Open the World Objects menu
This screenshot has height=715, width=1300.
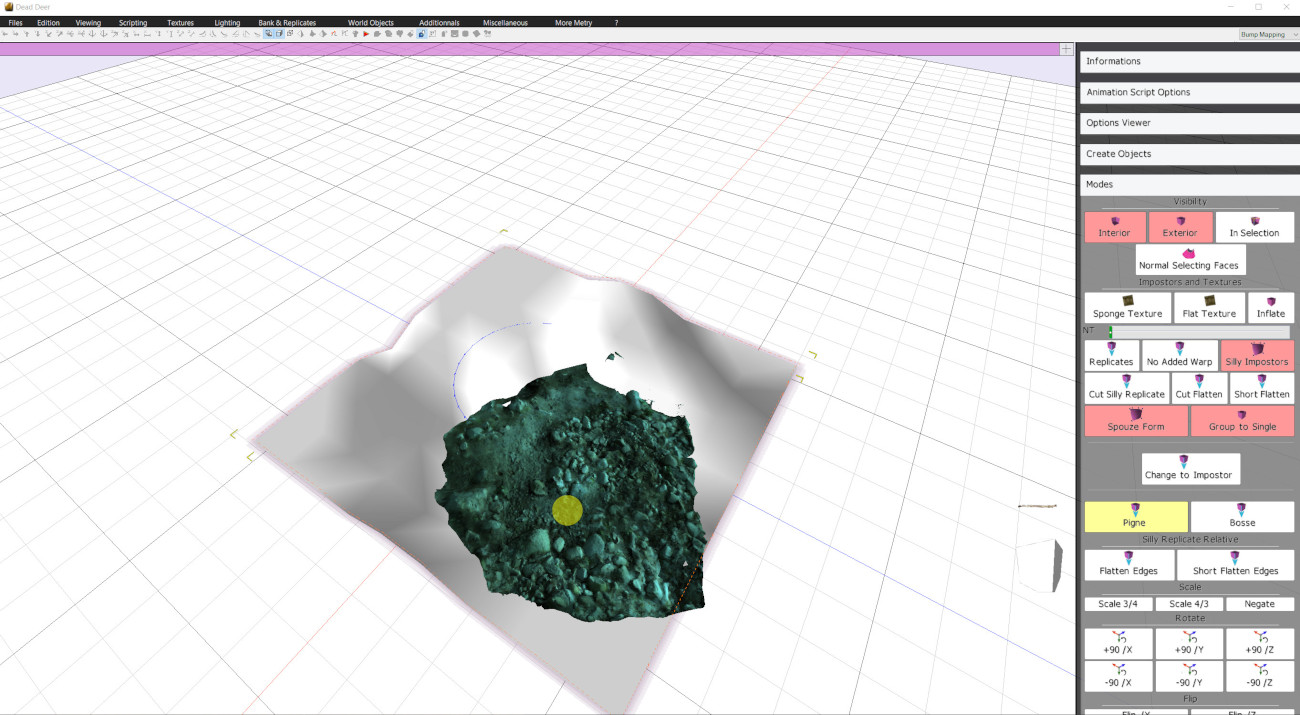click(371, 22)
